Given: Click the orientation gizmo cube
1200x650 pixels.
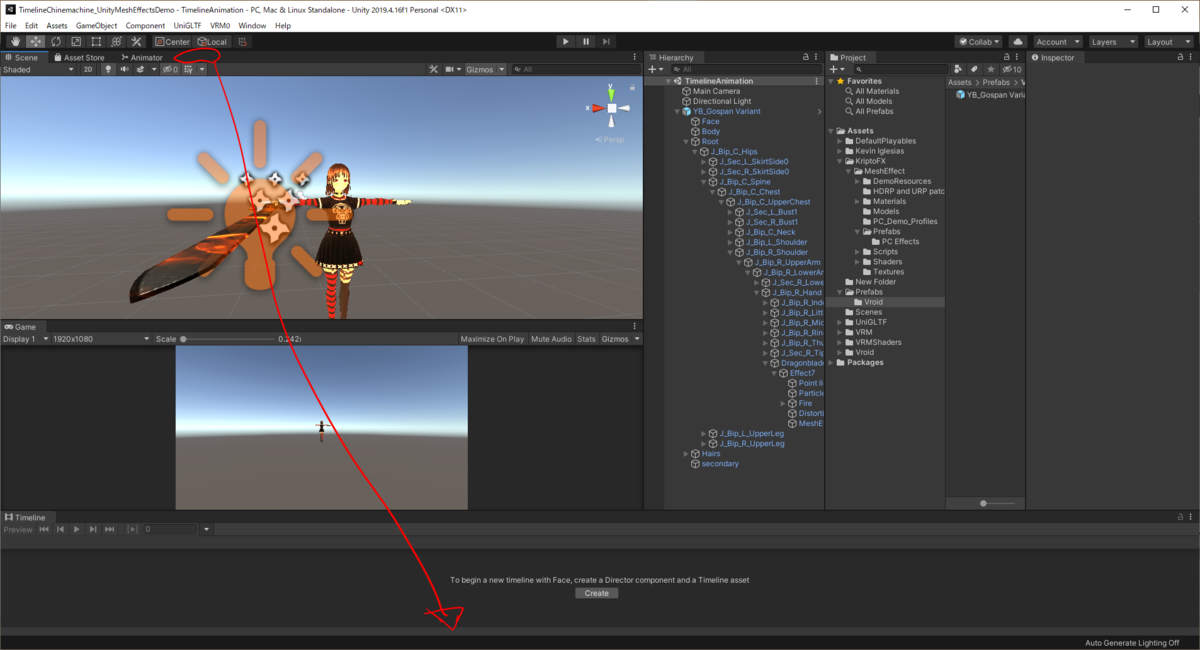Looking at the screenshot, I should pyautogui.click(x=612, y=108).
